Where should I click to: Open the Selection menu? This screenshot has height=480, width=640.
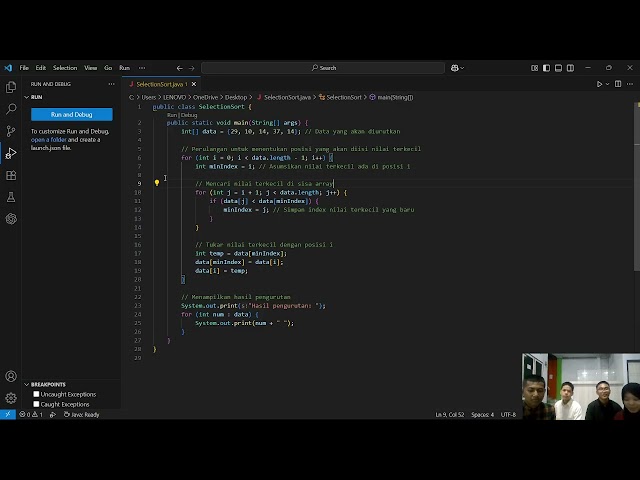[x=65, y=68]
